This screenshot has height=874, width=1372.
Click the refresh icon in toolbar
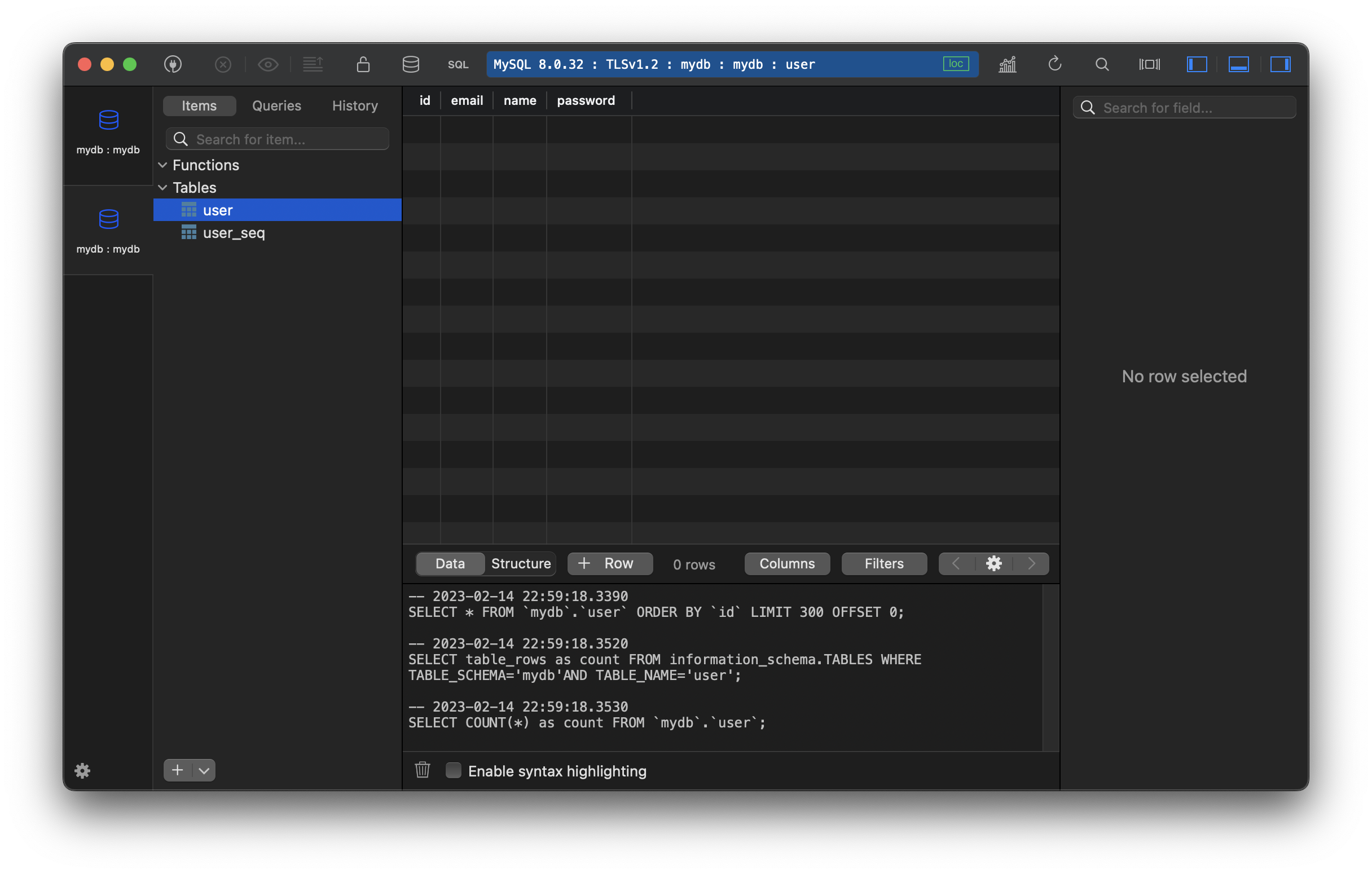point(1054,64)
